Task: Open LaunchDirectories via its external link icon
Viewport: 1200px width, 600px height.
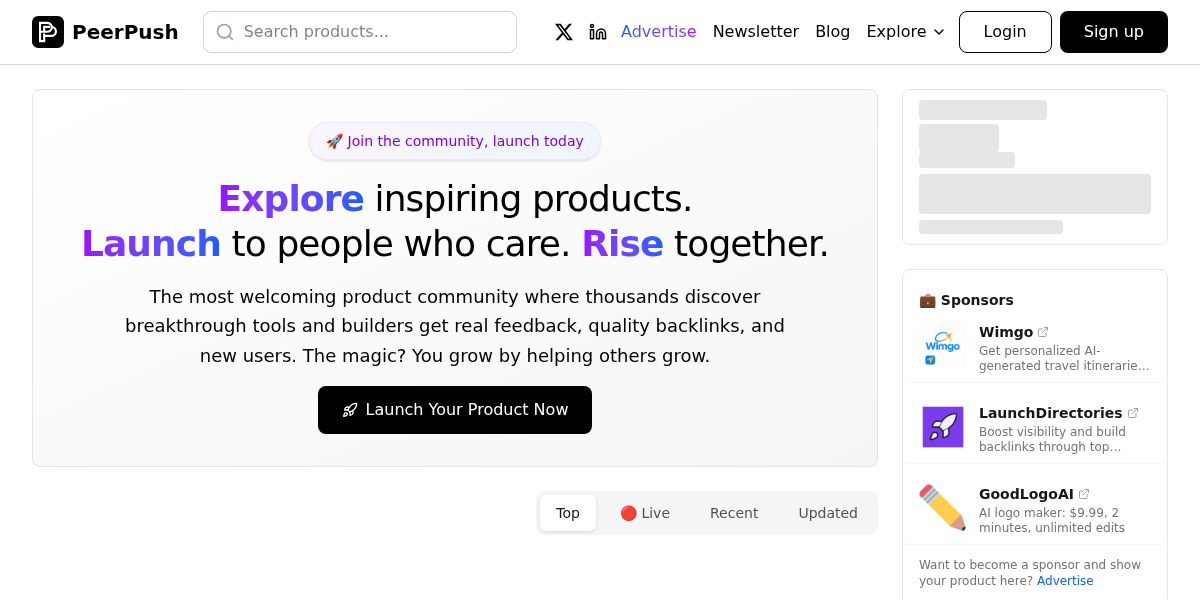Action: pyautogui.click(x=1133, y=411)
